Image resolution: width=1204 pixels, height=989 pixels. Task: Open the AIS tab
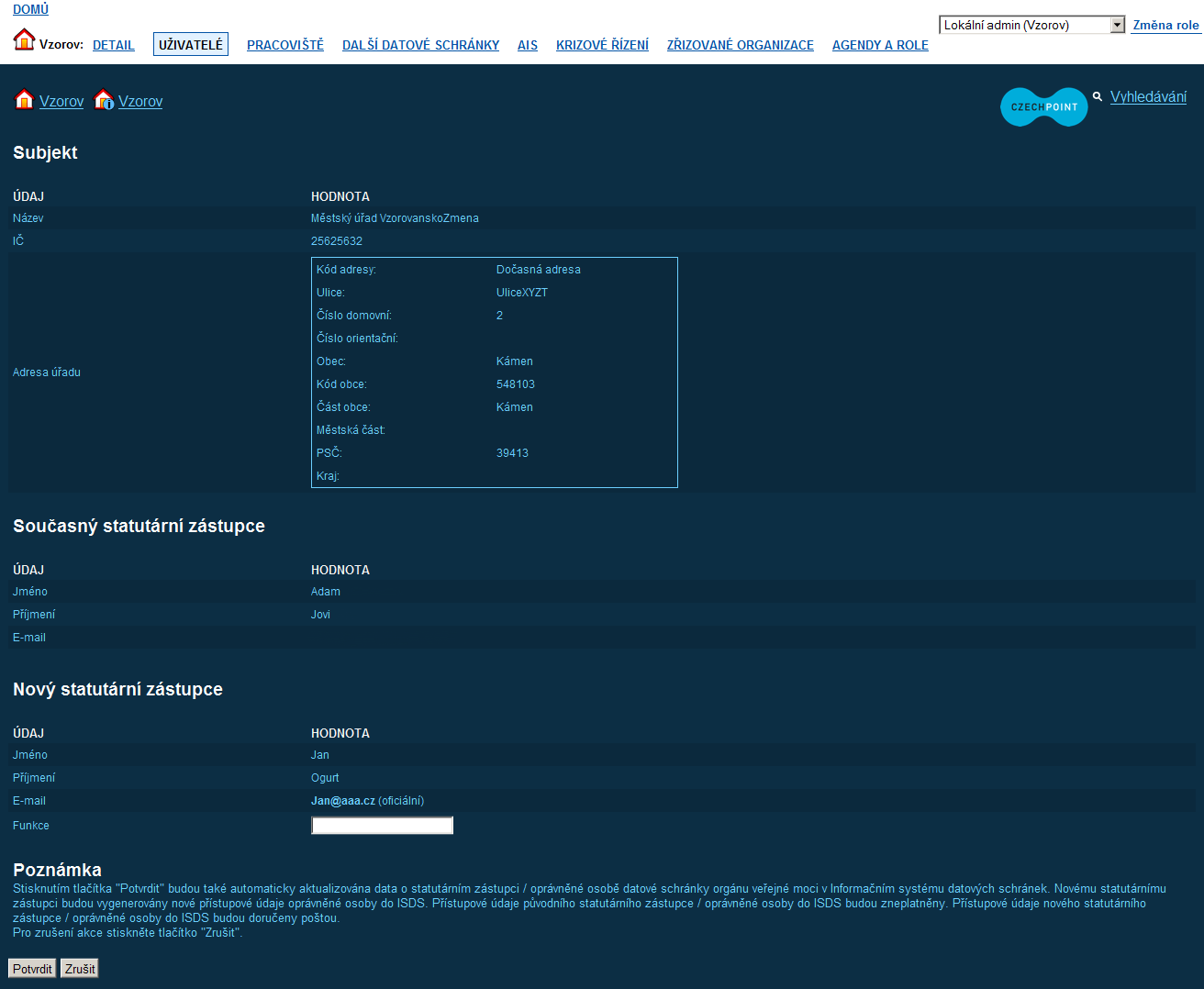528,45
